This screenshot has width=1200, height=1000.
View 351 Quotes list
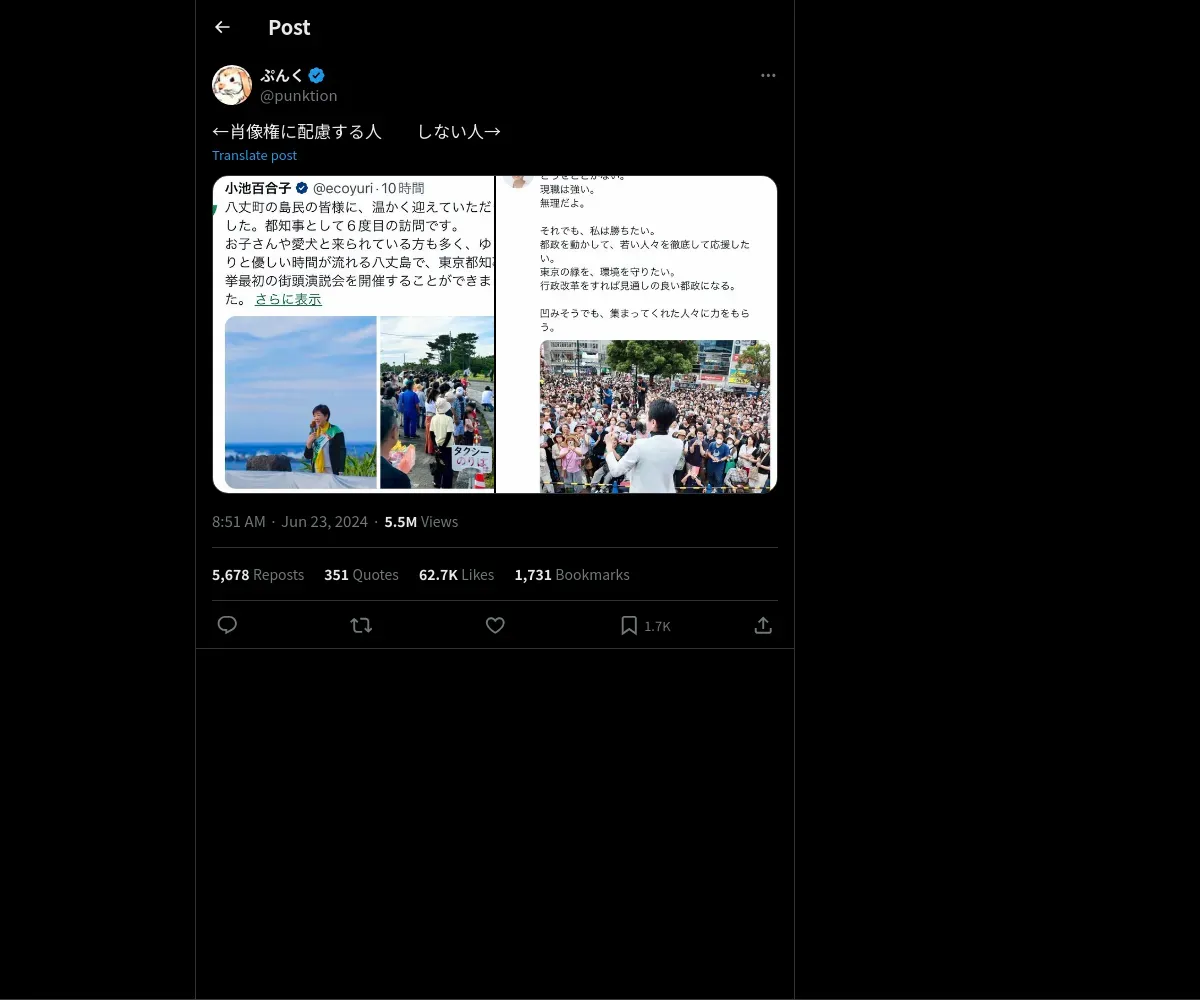point(361,575)
